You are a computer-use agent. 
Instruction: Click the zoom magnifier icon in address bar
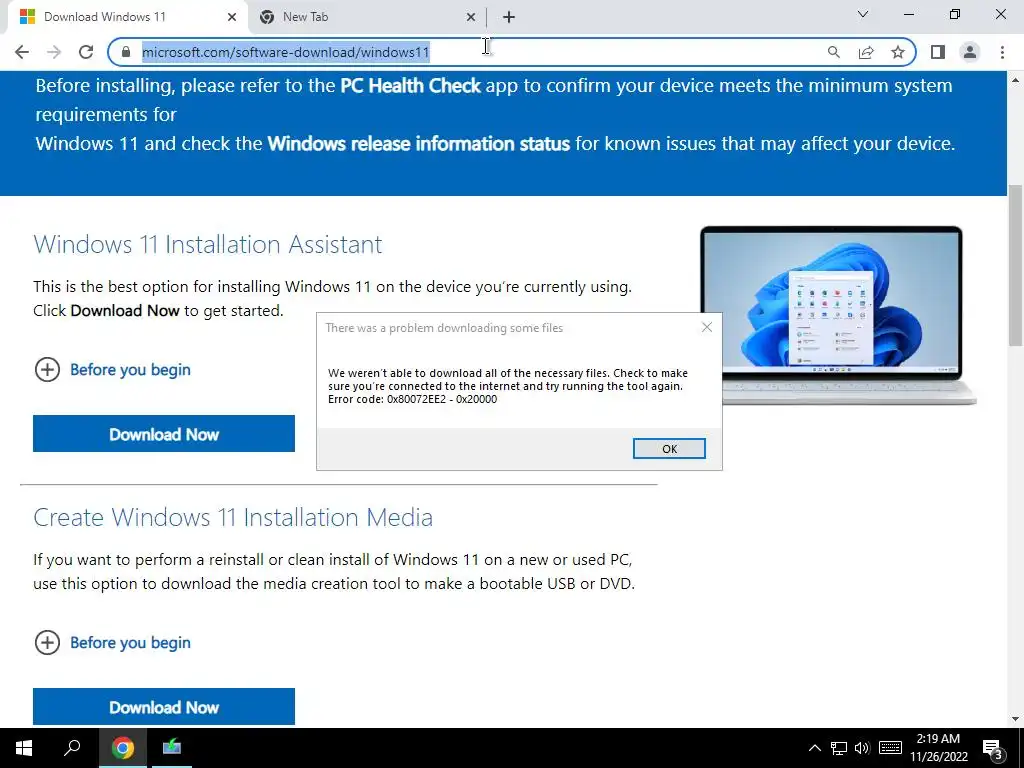pos(833,52)
